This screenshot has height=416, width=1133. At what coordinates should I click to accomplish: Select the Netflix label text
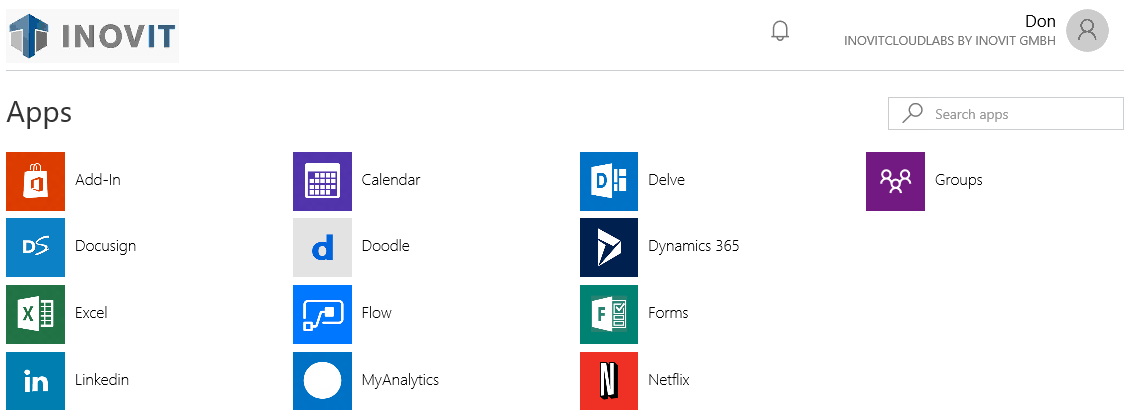[x=669, y=380]
